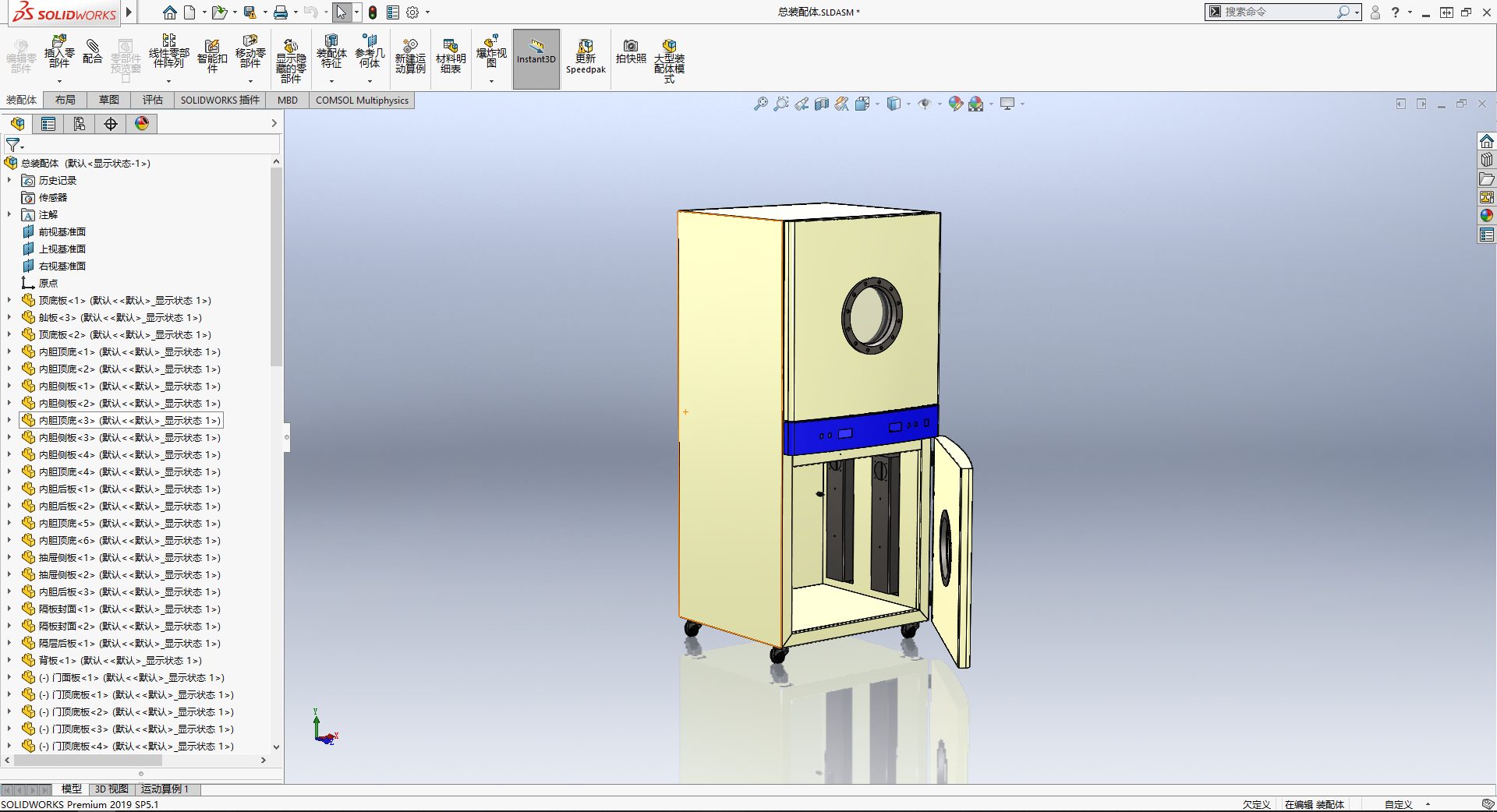Click the feature tree filter field
Viewport: 1497px width, 812px height.
pos(142,145)
